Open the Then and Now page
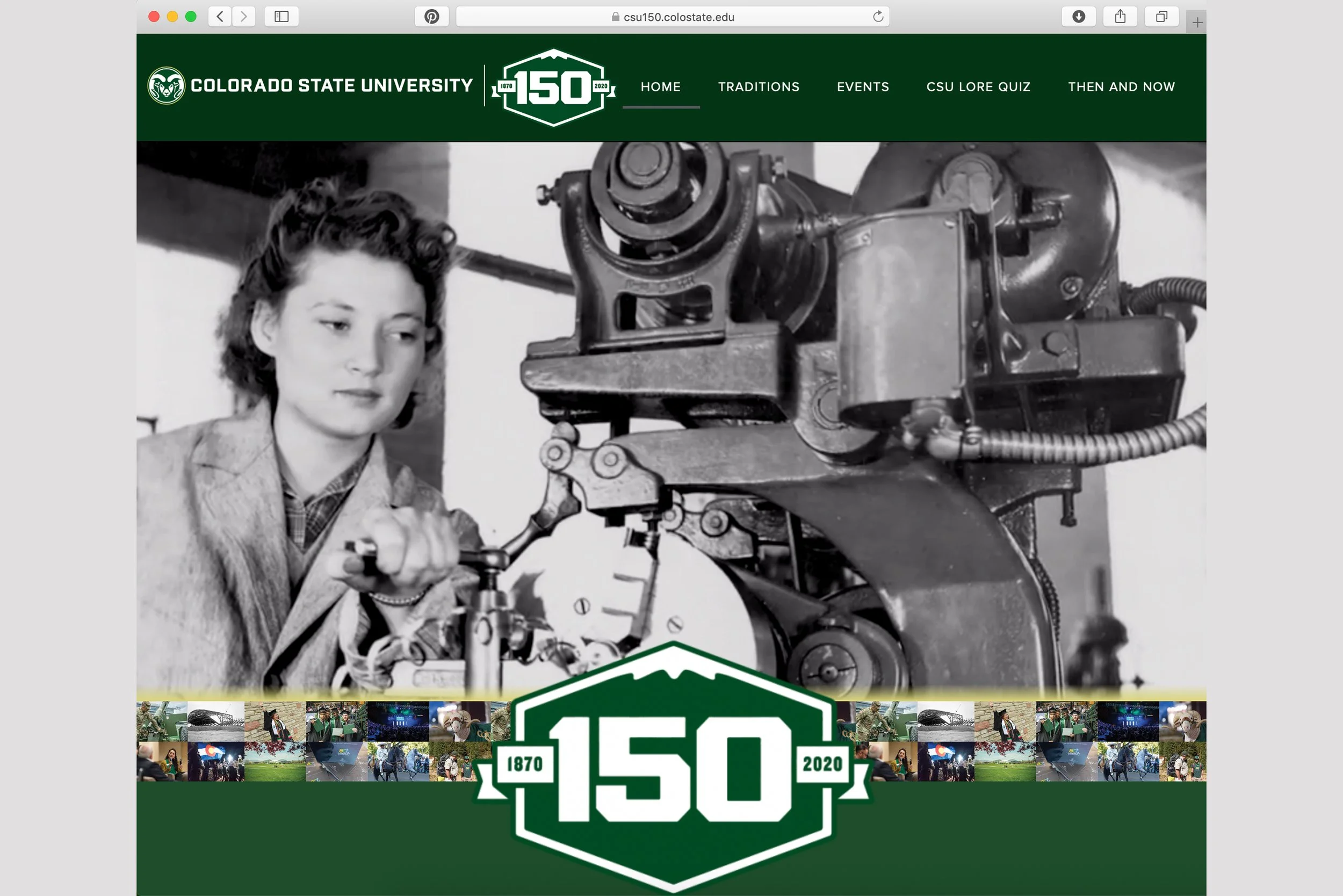 [x=1121, y=87]
